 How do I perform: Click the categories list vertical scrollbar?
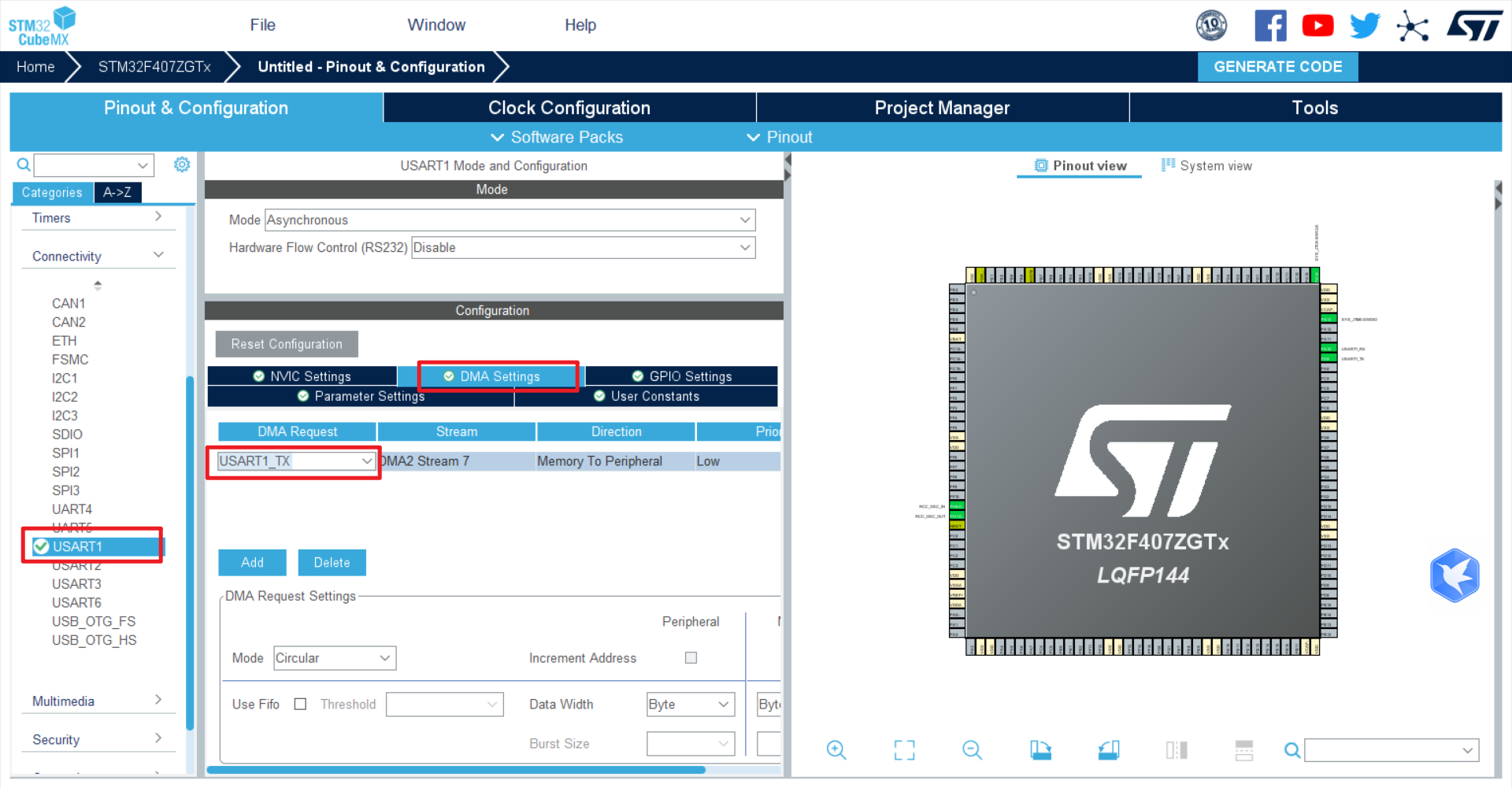click(190, 553)
